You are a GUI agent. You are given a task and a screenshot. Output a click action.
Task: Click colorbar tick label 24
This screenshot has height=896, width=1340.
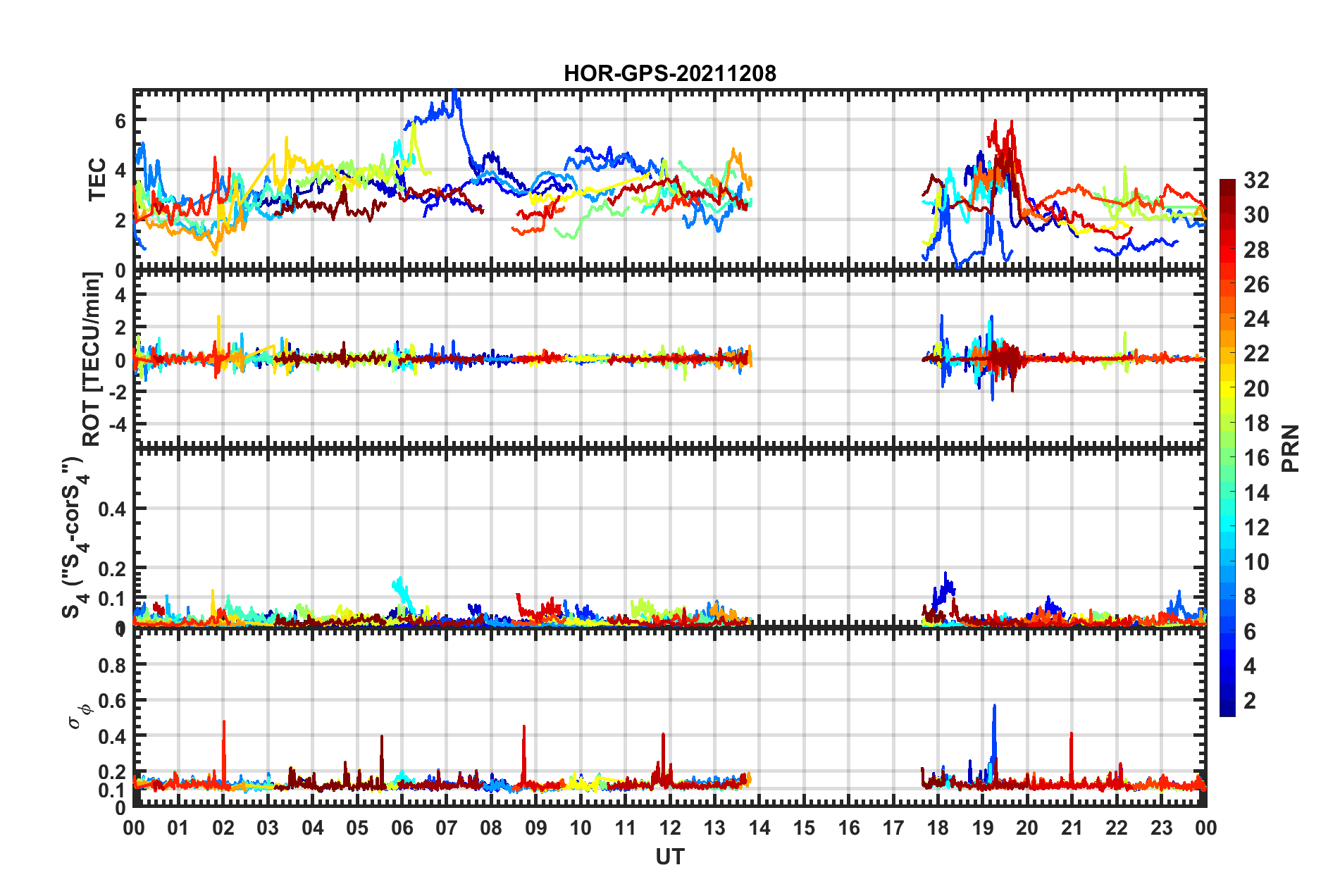1256,319
